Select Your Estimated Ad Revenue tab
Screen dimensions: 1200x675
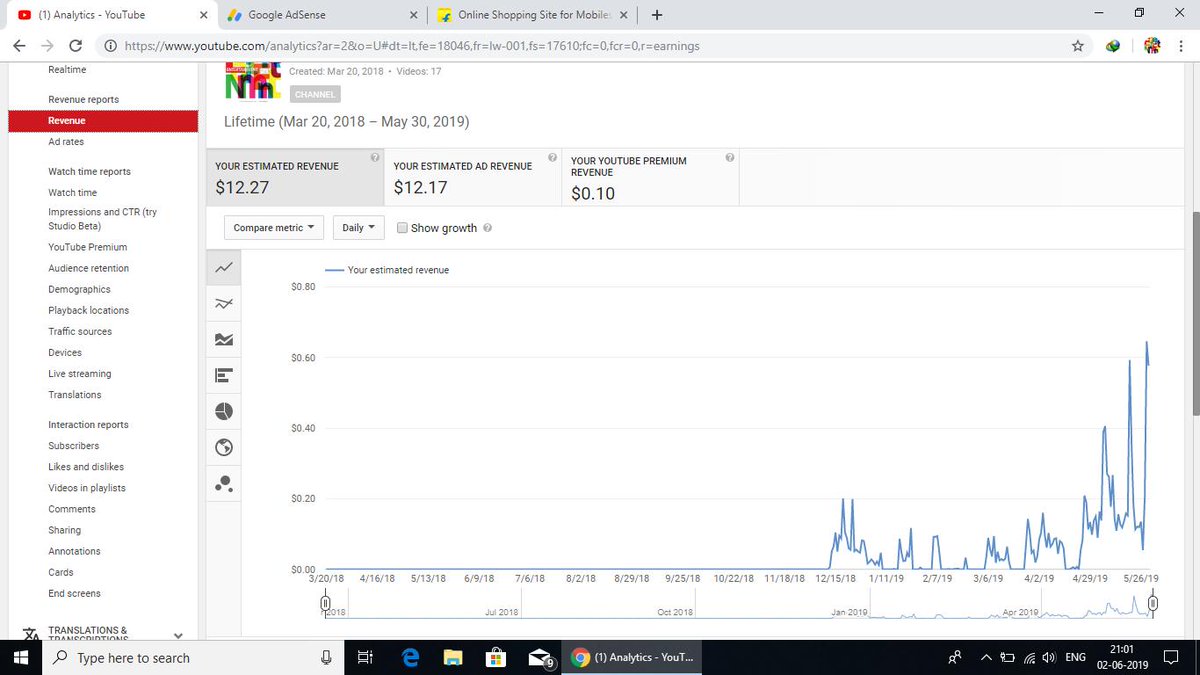(x=472, y=177)
